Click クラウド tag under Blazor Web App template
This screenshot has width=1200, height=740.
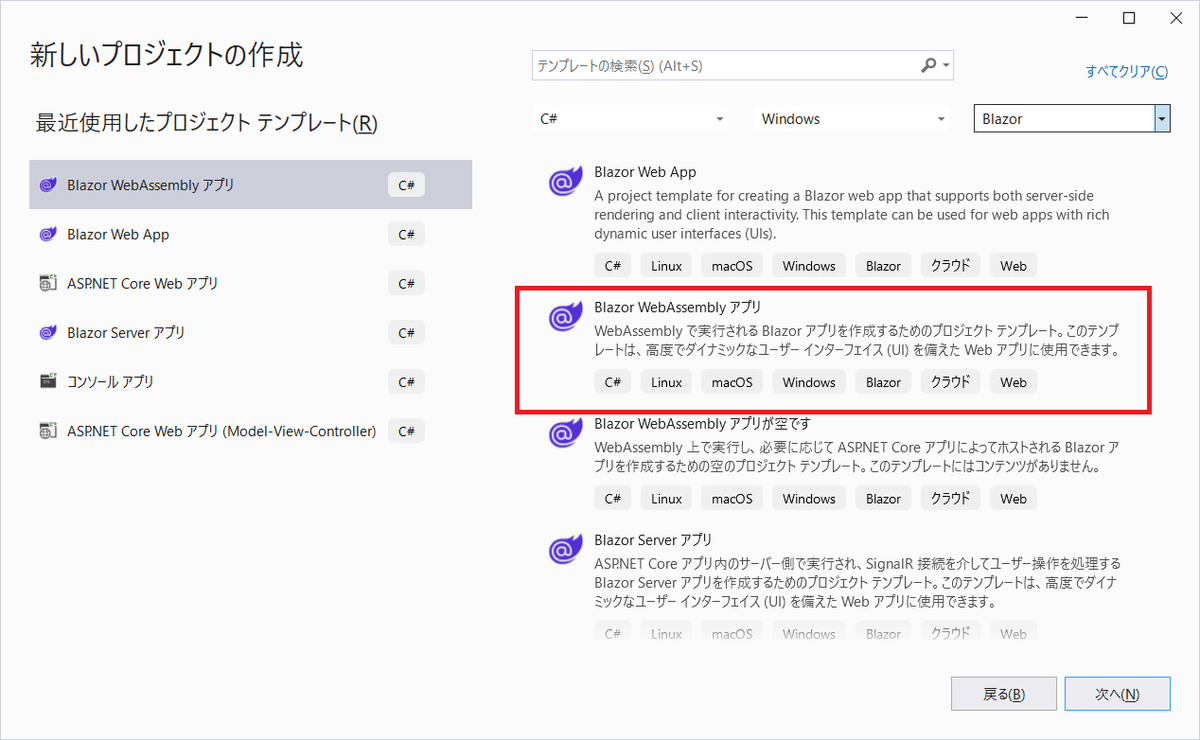click(x=950, y=266)
